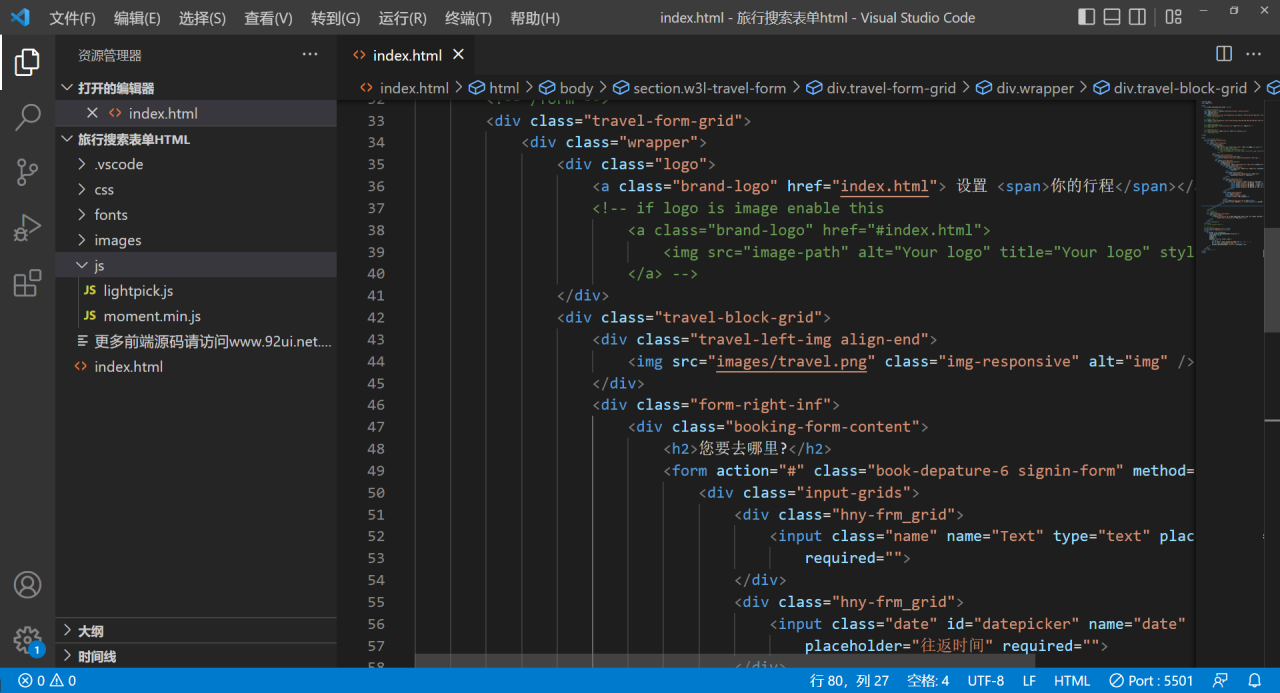1280x693 pixels.
Task: Toggle secondary side bar layout button
Action: pos(1138,17)
